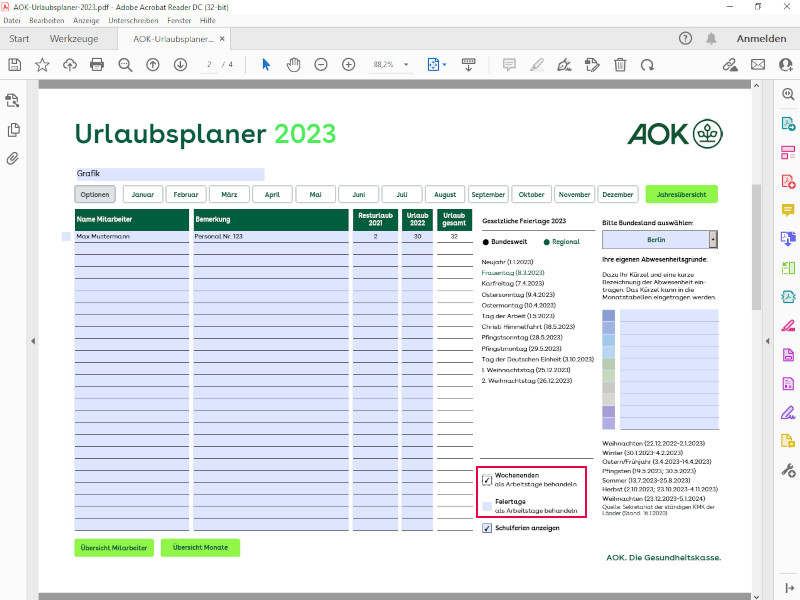The height and width of the screenshot is (600, 800).
Task: Toggle Wochenenden als Arbeitstage checkbox
Action: coord(487,480)
